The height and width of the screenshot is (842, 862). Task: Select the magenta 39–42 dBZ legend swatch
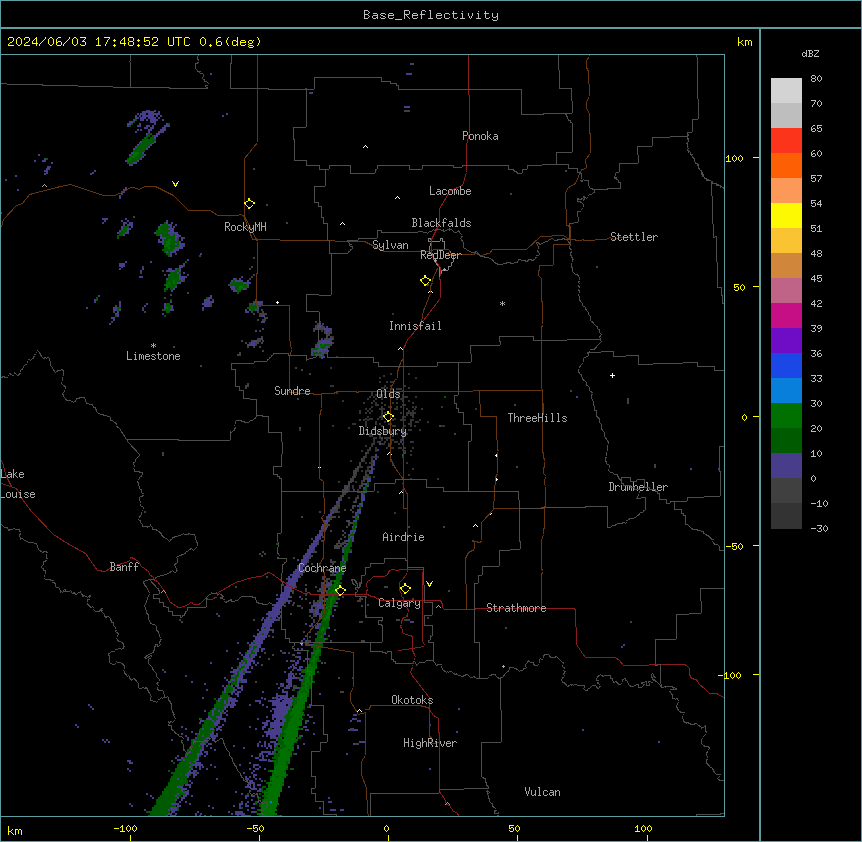786,316
